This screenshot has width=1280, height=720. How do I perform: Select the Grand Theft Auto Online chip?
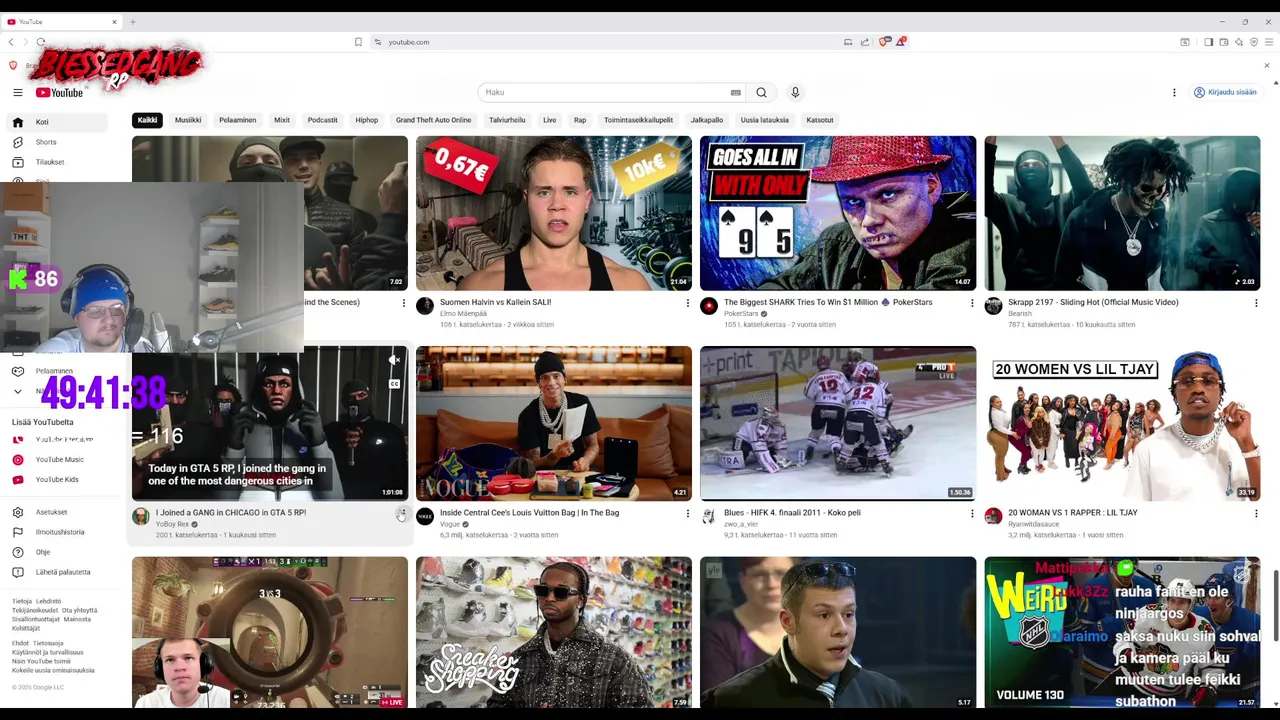[433, 120]
